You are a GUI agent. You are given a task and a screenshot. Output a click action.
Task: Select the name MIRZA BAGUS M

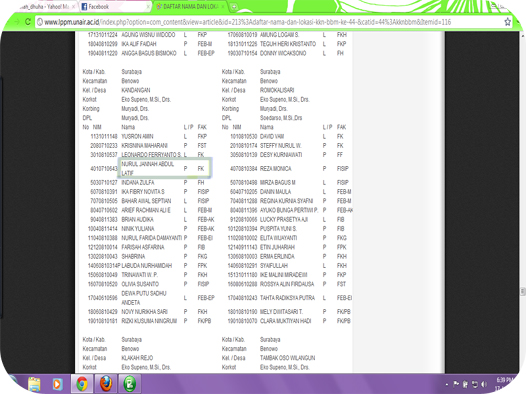pyautogui.click(x=278, y=182)
